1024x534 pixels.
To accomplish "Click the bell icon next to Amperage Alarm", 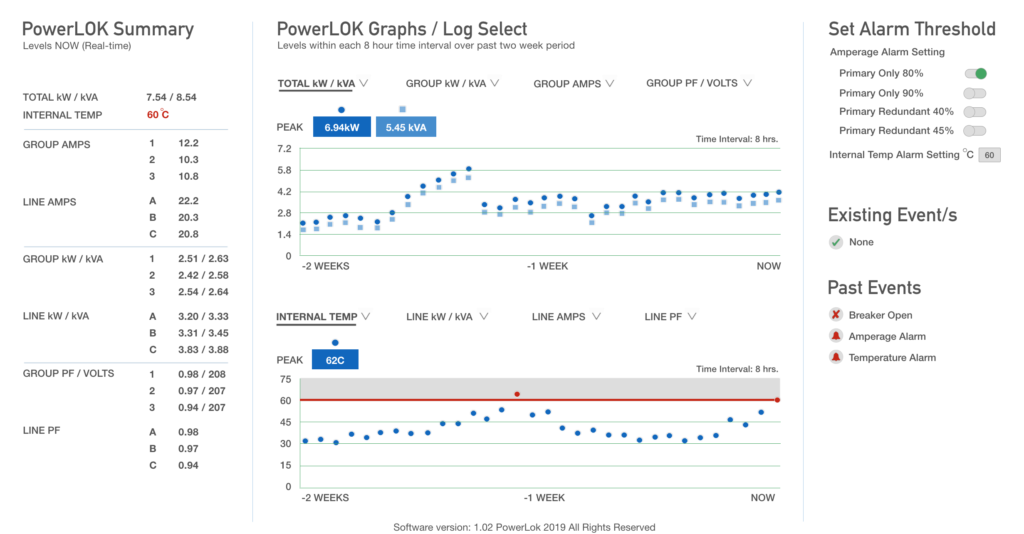I will tap(835, 336).
